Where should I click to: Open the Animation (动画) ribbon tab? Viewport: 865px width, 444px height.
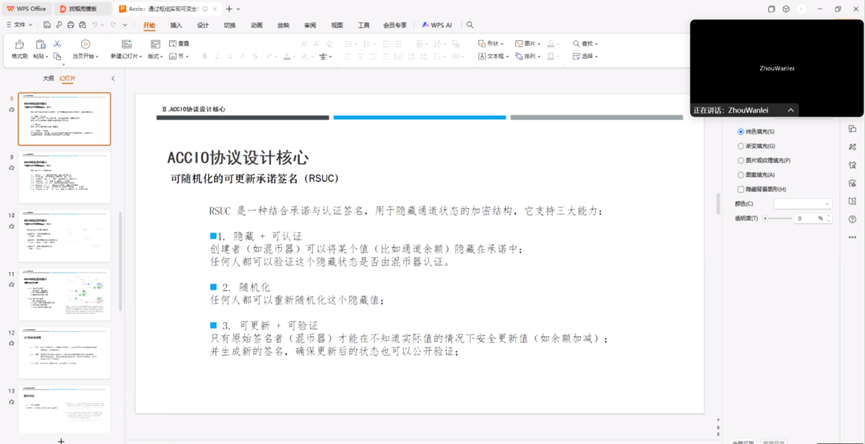pyautogui.click(x=257, y=25)
